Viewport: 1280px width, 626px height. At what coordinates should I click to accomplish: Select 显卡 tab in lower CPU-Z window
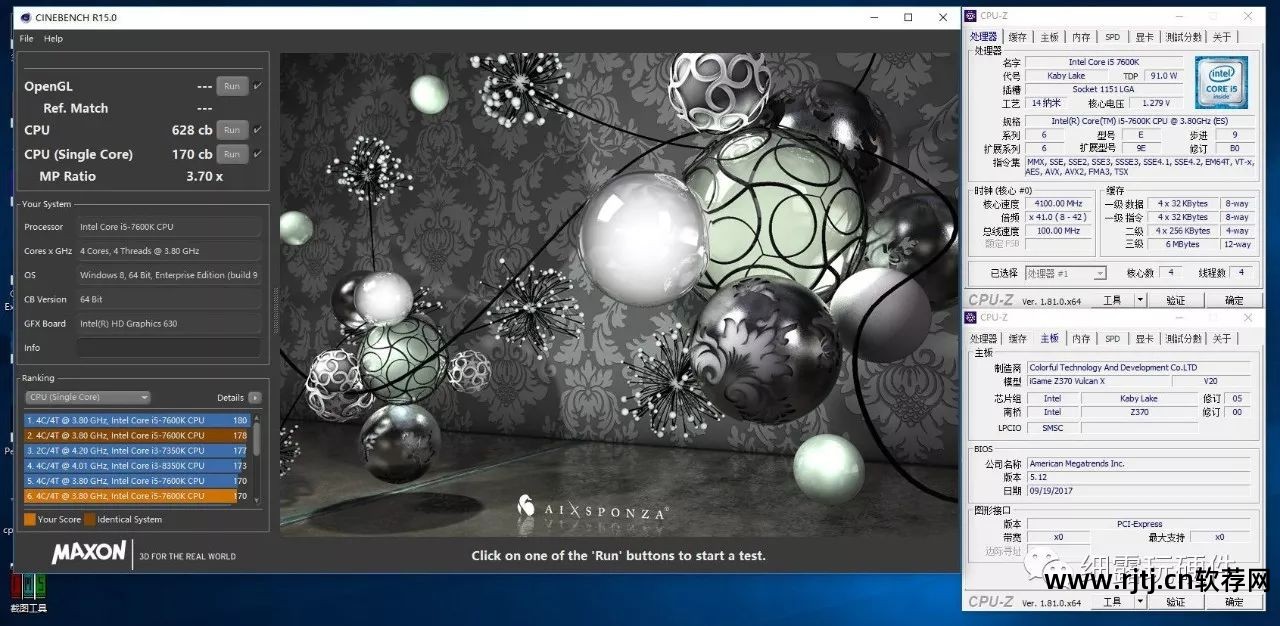click(x=1144, y=339)
